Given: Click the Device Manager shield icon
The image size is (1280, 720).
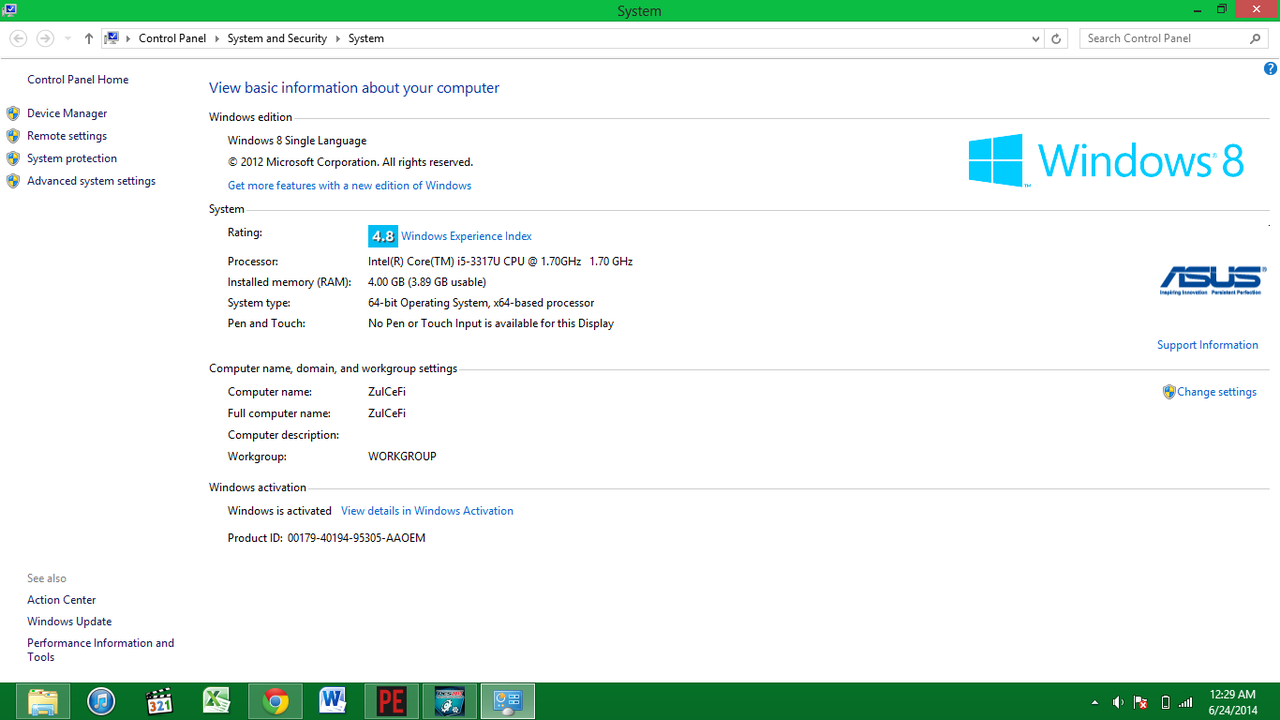Looking at the screenshot, I should (x=13, y=113).
